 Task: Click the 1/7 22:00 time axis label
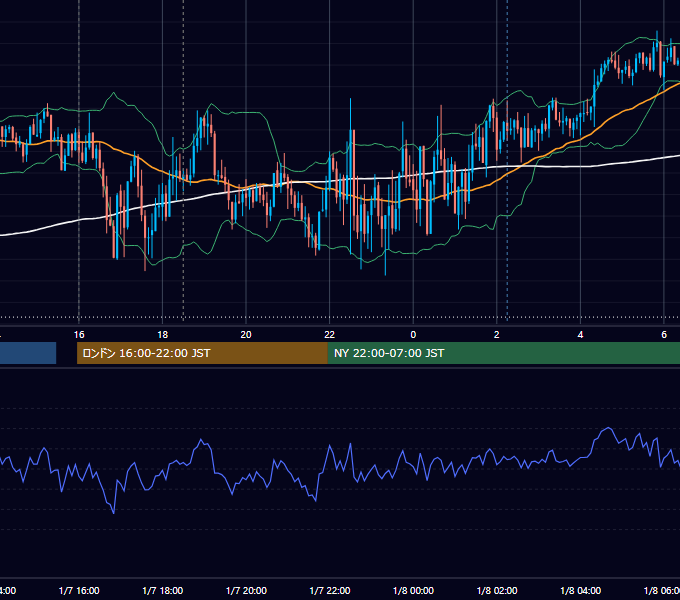point(330,590)
